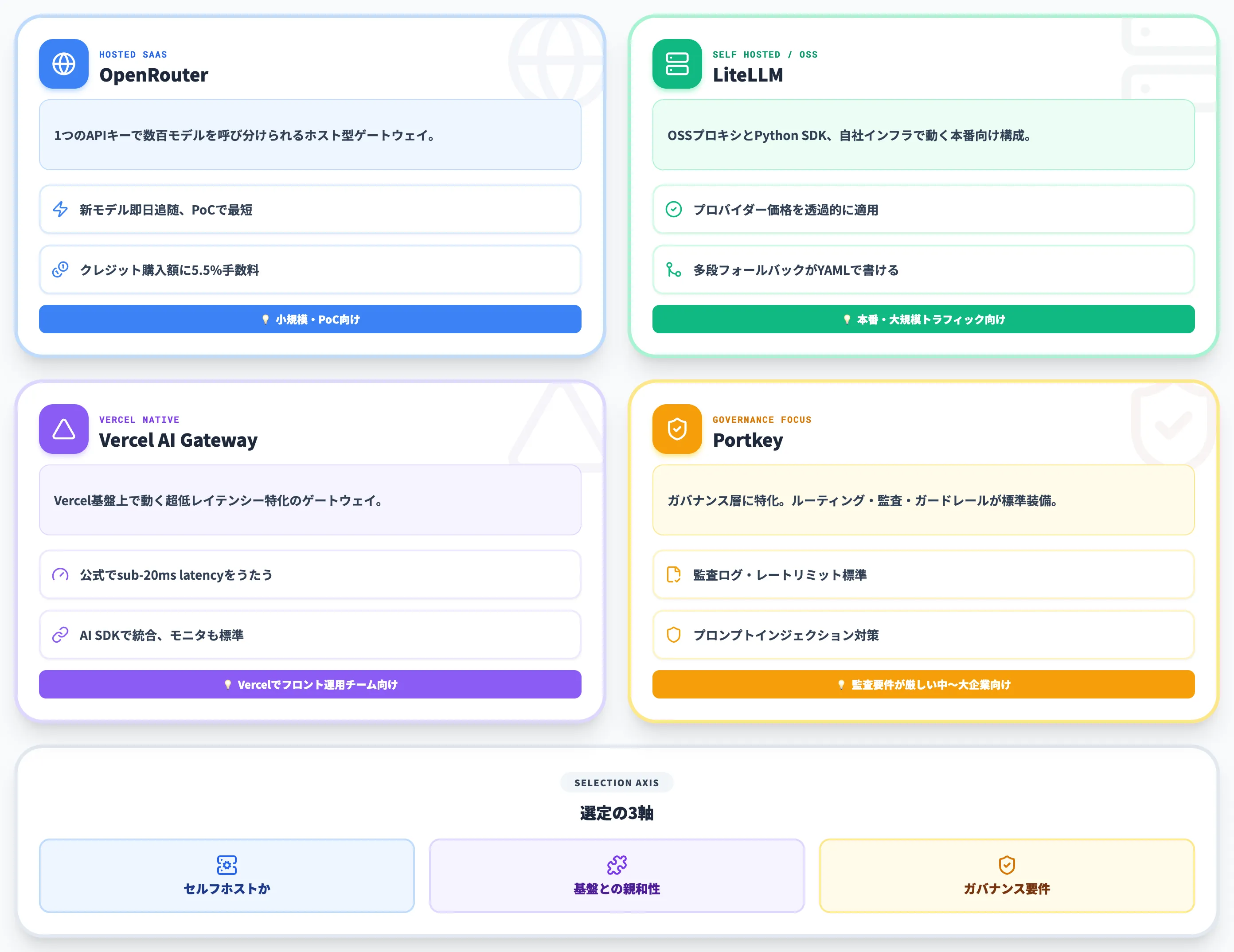Image resolution: width=1234 pixels, height=952 pixels.
Task: Click the 監査要件が厳しい中〜大企業向け orange button
Action: [923, 684]
